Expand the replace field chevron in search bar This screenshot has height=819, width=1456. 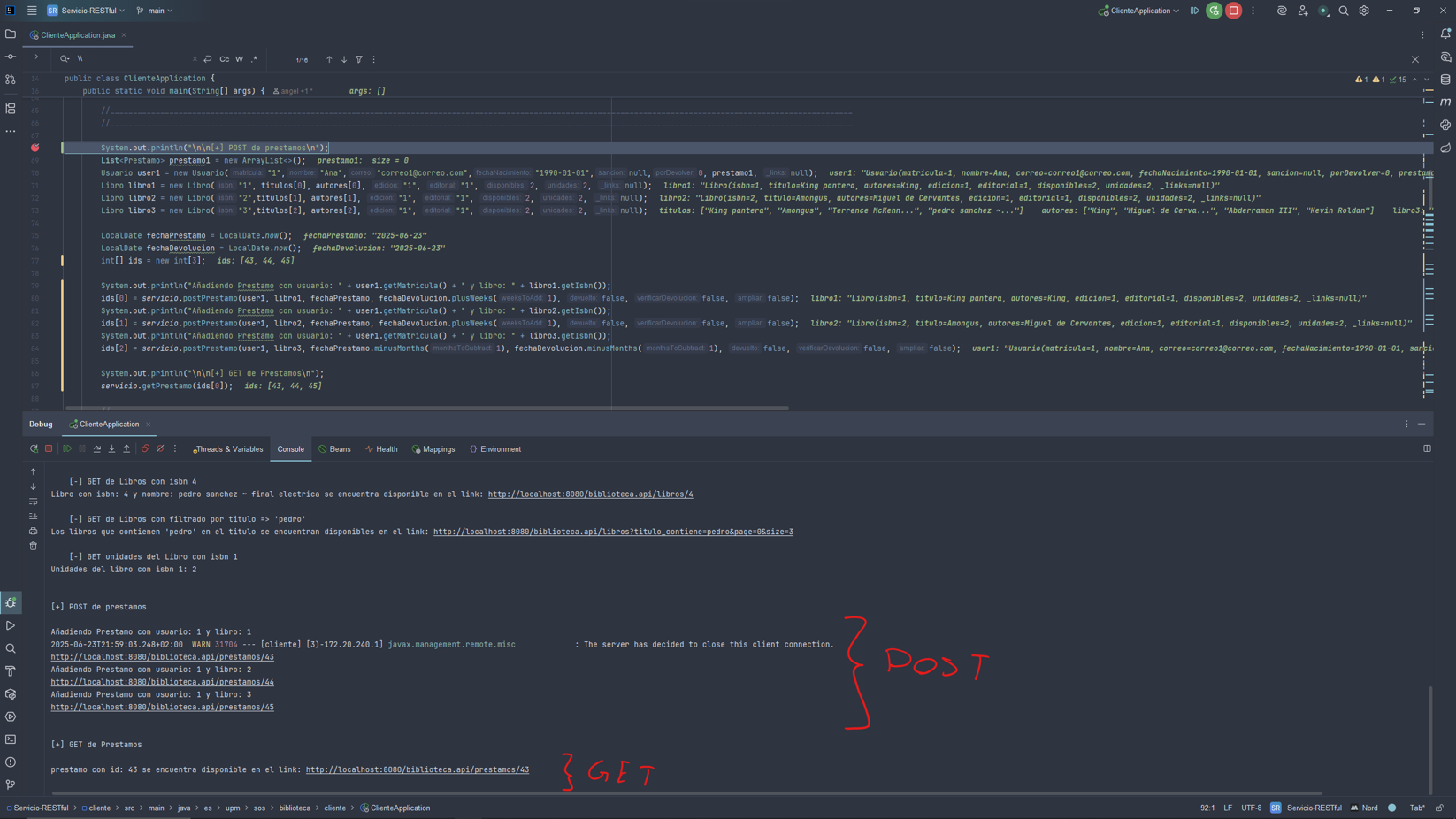tap(36, 57)
